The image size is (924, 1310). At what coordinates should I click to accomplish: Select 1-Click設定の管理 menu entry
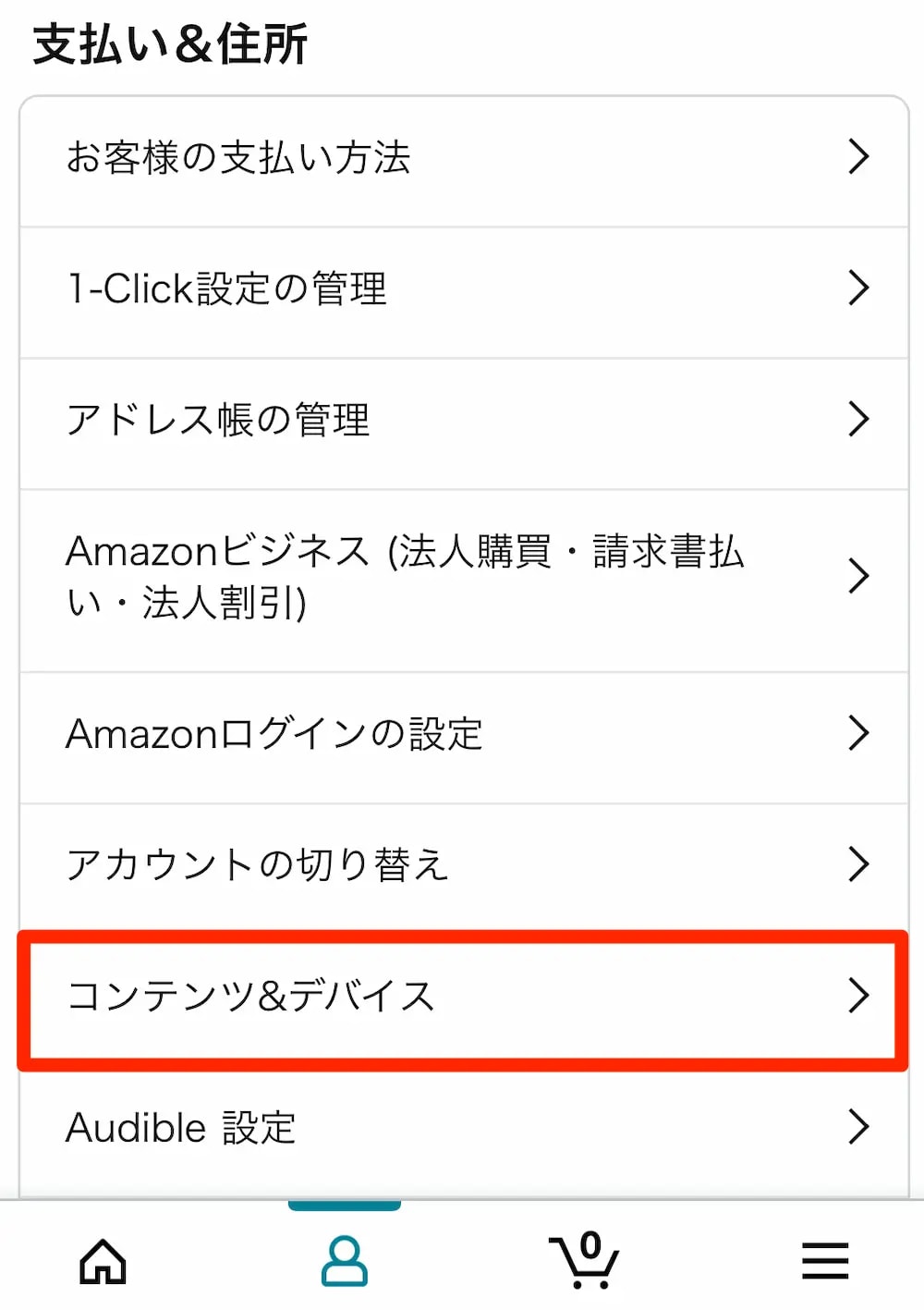coord(227,289)
